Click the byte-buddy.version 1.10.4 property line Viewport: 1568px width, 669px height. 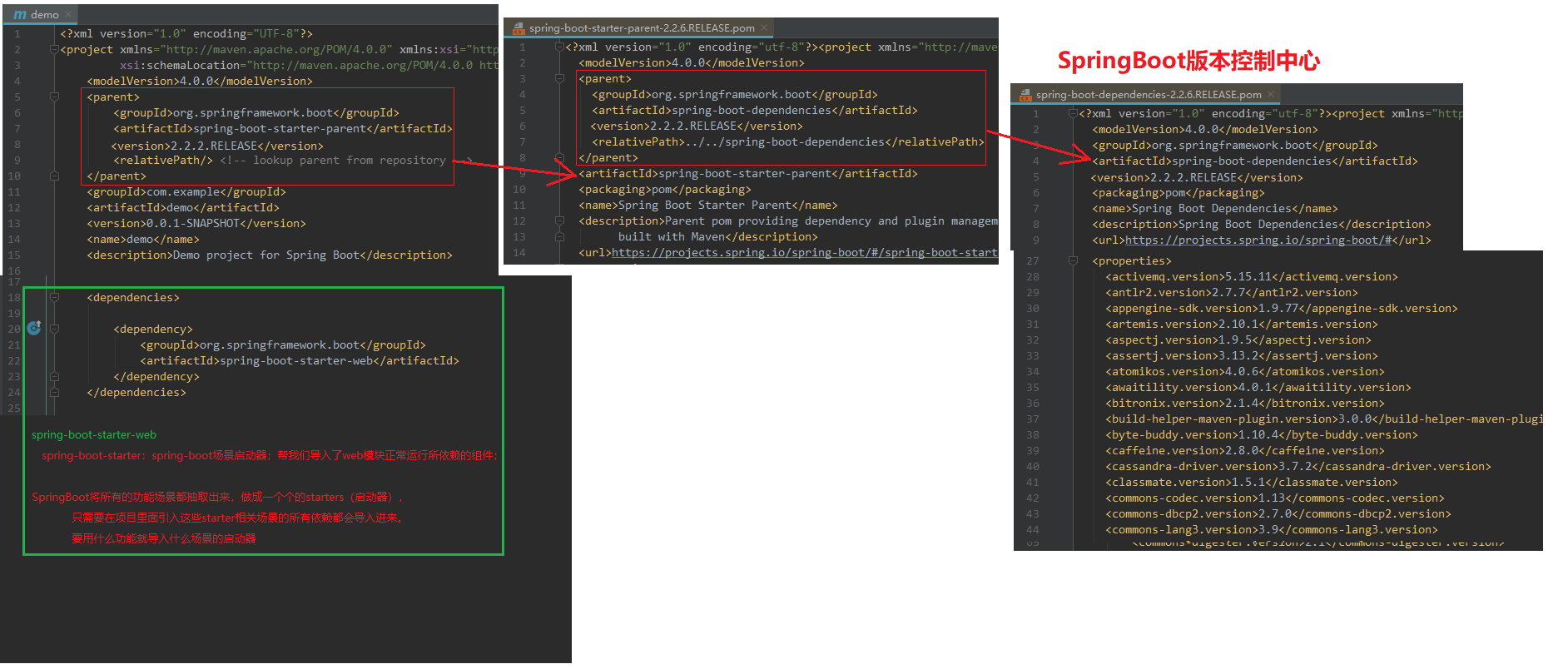coord(1262,434)
